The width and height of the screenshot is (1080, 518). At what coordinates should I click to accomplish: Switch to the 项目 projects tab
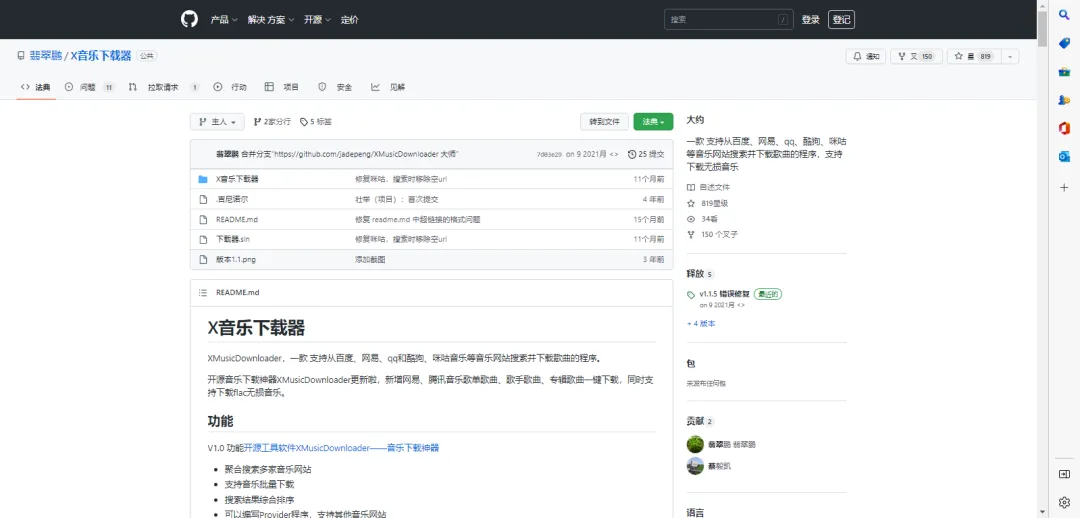click(282, 87)
